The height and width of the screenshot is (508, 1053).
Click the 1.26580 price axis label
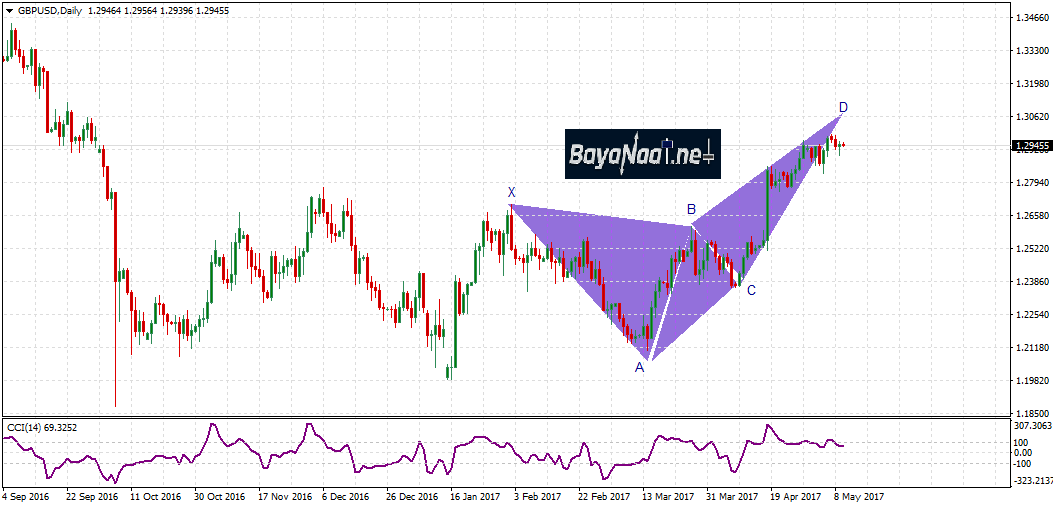pyautogui.click(x=1032, y=215)
